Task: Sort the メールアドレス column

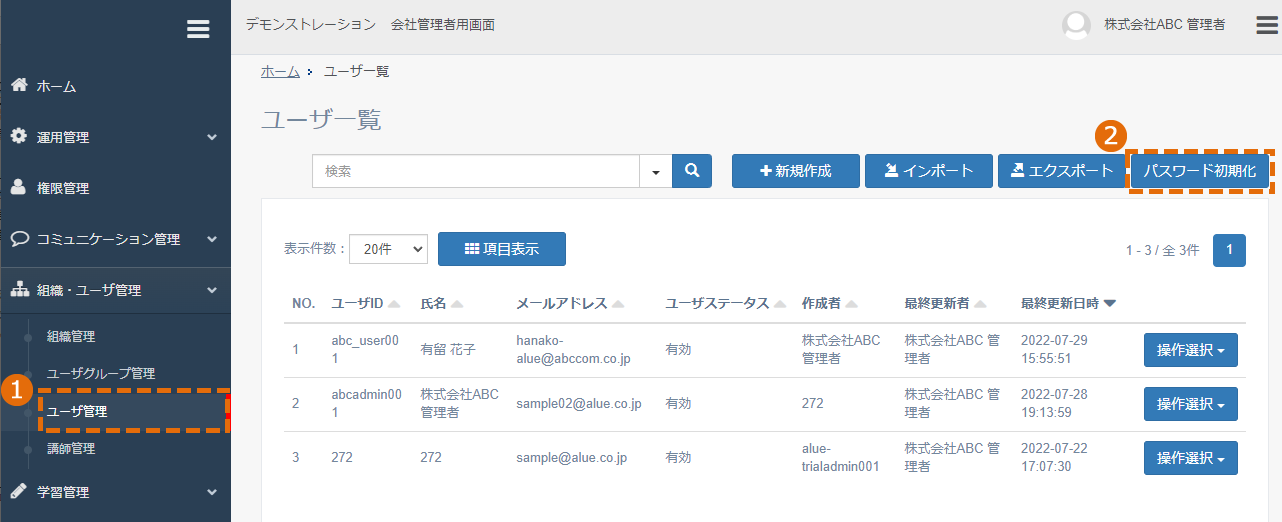Action: coord(618,304)
